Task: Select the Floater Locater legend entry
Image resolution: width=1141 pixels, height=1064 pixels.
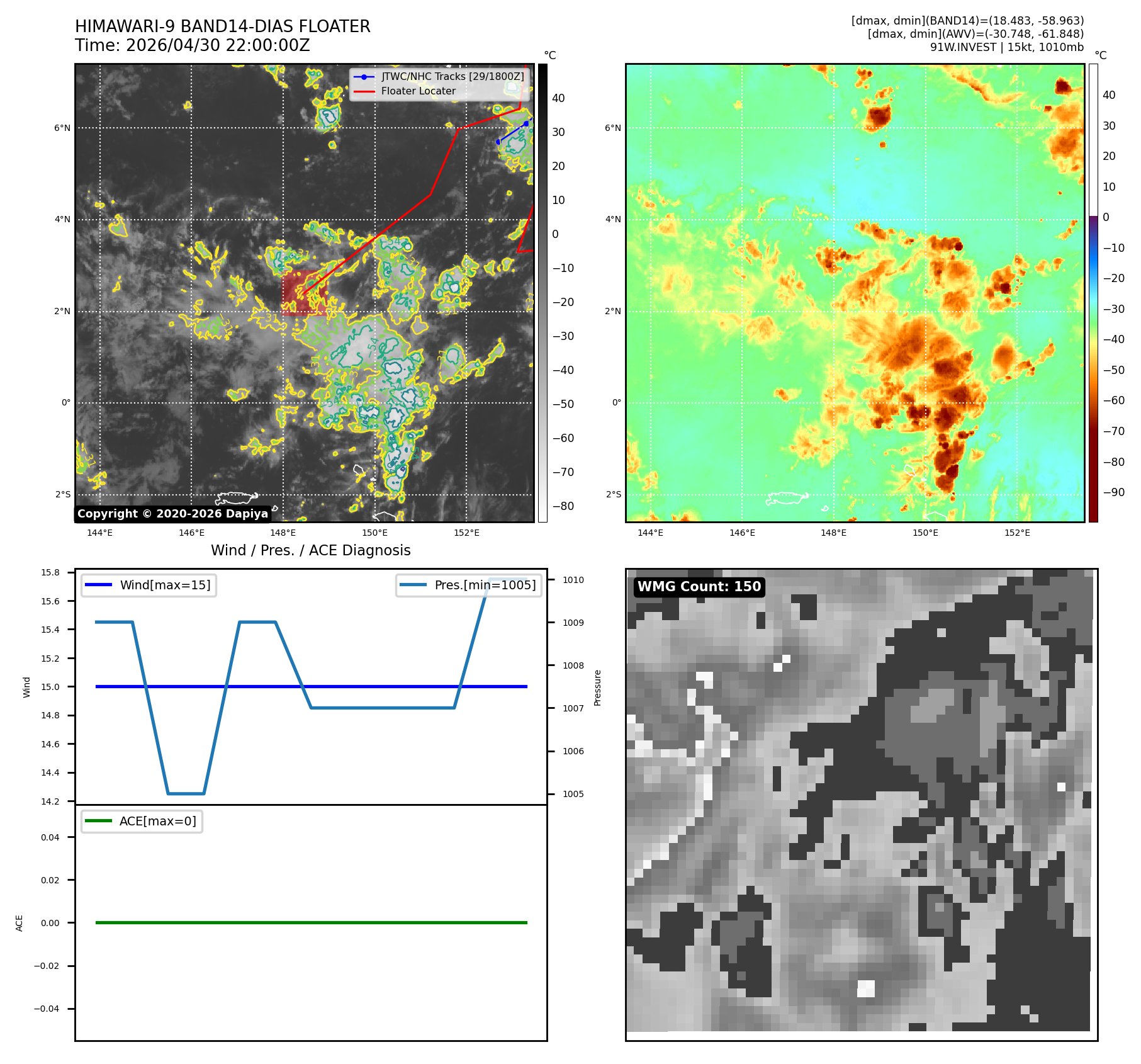Action: pos(405,91)
